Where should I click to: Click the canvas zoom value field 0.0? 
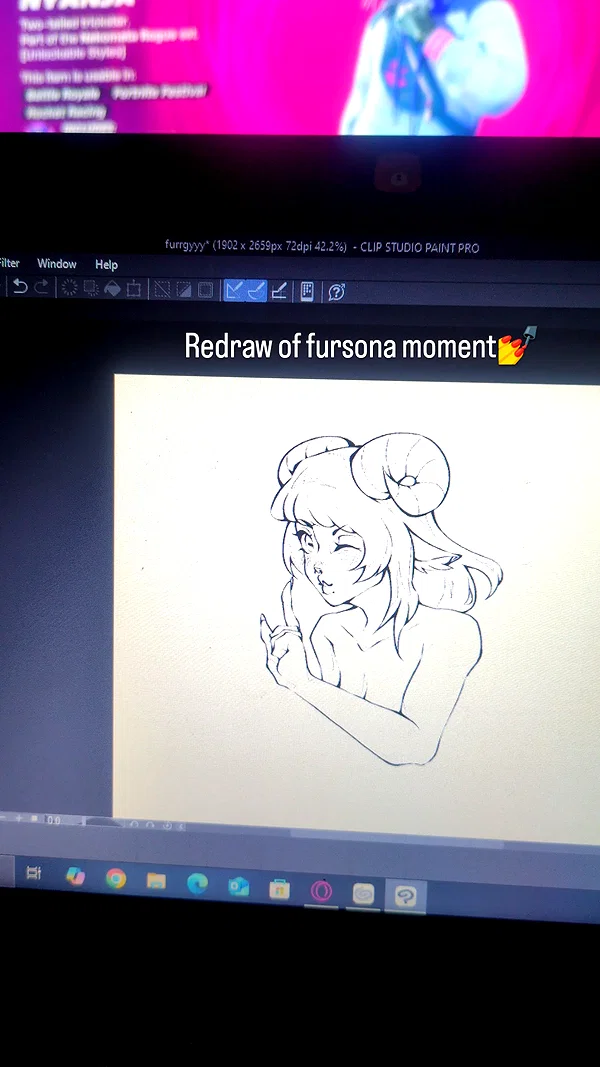[x=54, y=821]
